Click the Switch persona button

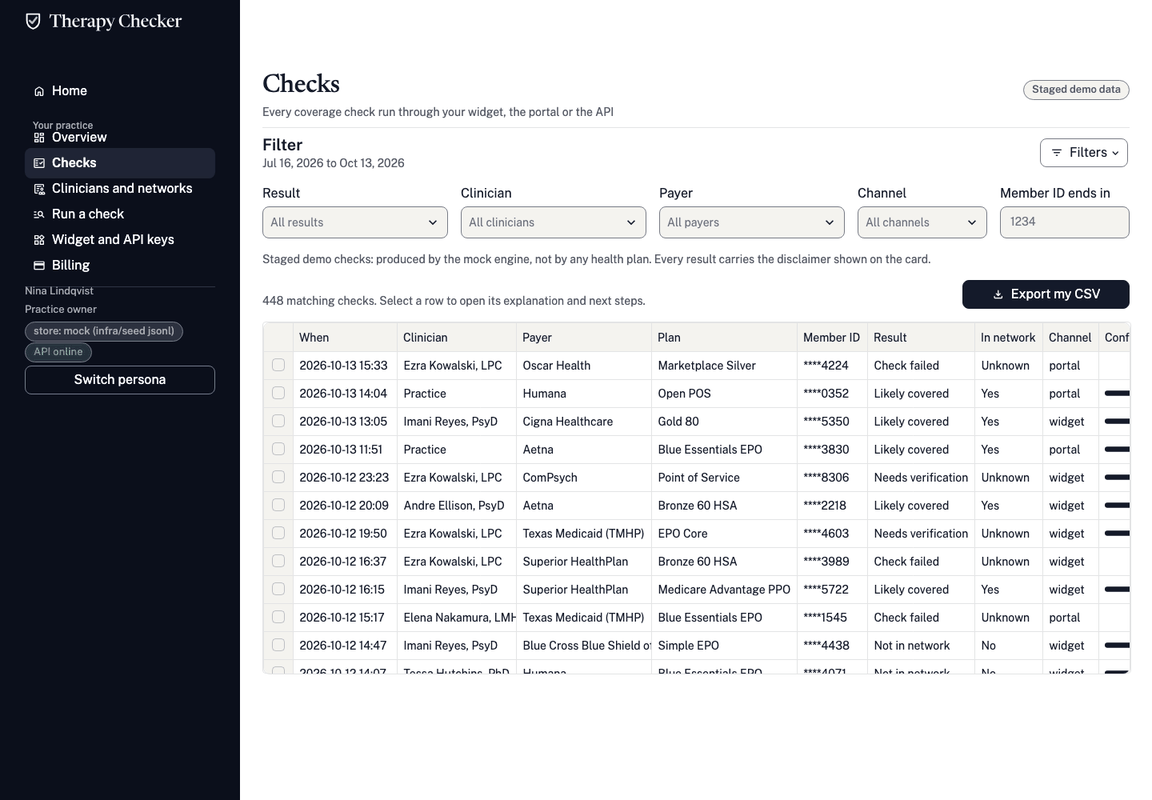click(x=120, y=380)
